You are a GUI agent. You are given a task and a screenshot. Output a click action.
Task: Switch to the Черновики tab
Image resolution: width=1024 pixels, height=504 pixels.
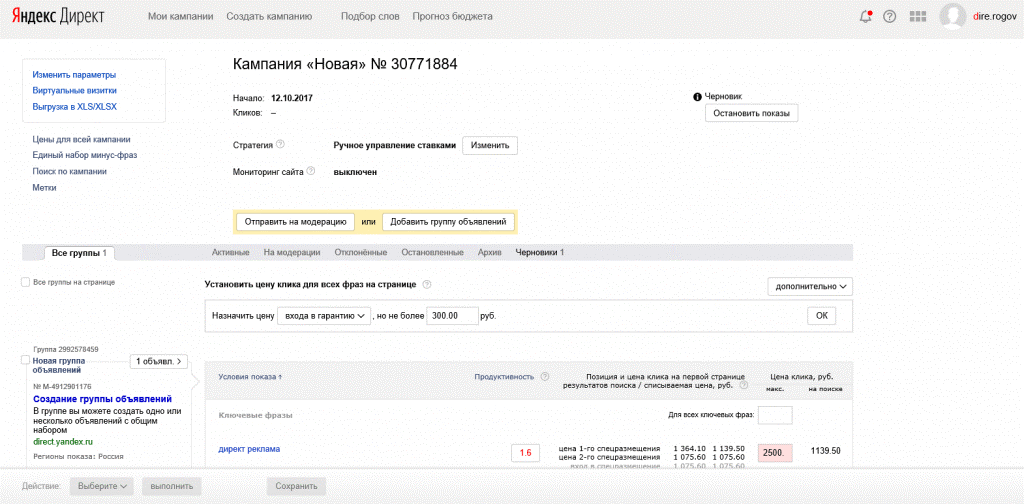[539, 253]
